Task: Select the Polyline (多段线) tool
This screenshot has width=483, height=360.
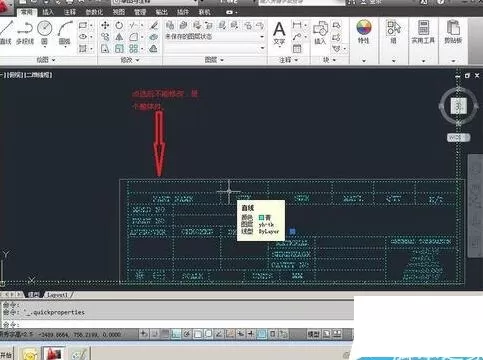Action: pyautogui.click(x=25, y=33)
